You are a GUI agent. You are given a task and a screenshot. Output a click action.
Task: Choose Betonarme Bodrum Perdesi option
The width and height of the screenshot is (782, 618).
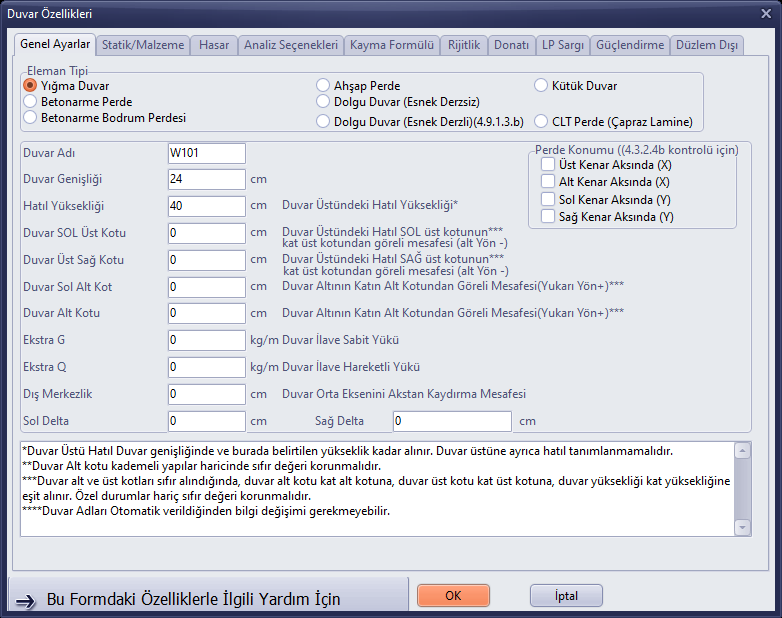pyautogui.click(x=30, y=117)
